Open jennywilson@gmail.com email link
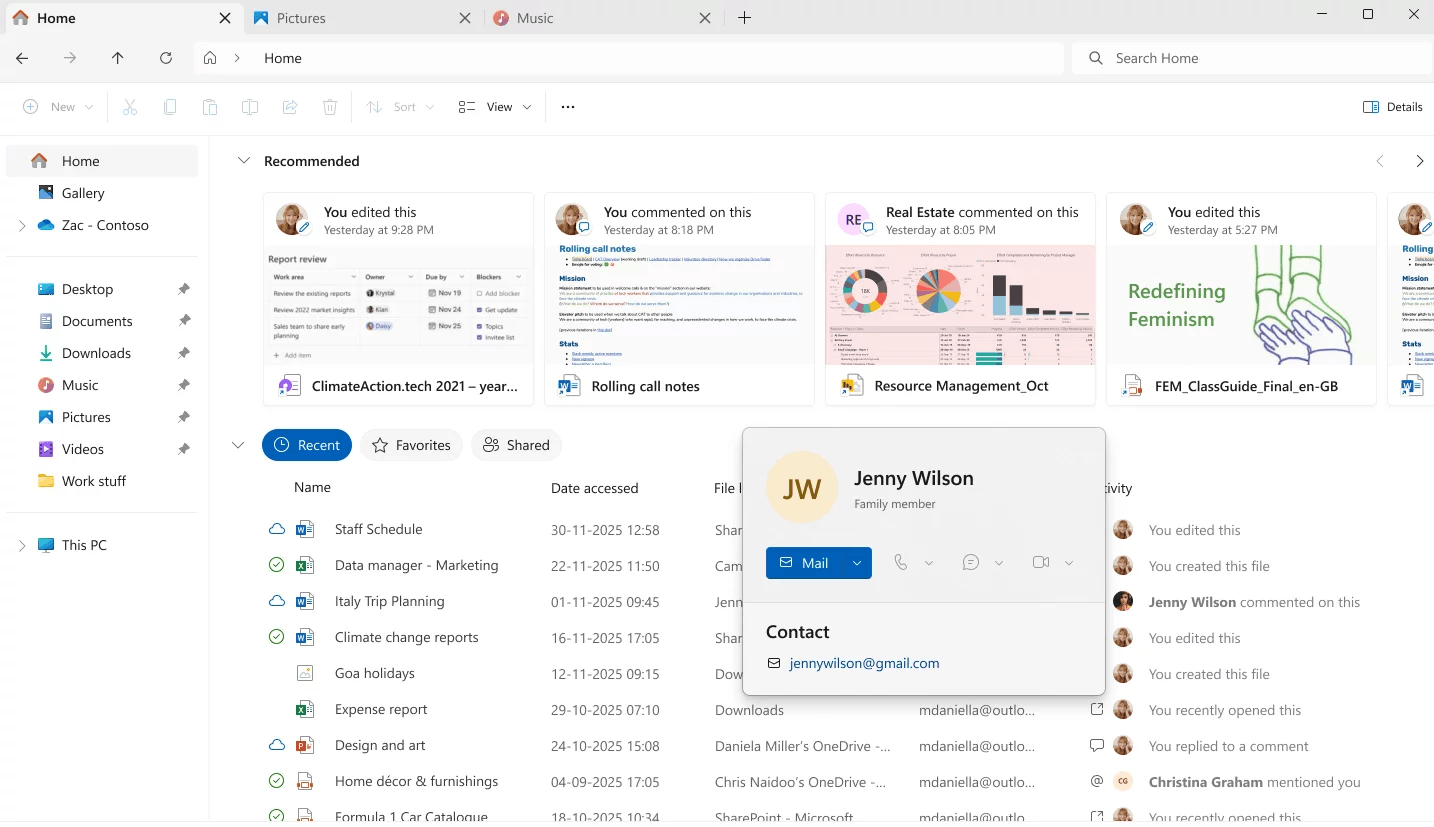This screenshot has width=1434, height=827. click(864, 663)
